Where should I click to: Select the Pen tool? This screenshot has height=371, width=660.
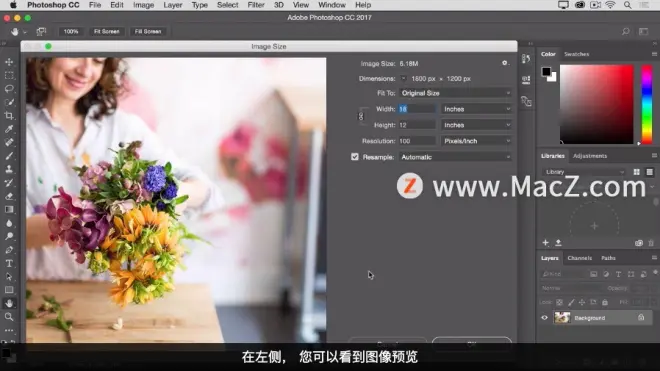click(9, 250)
